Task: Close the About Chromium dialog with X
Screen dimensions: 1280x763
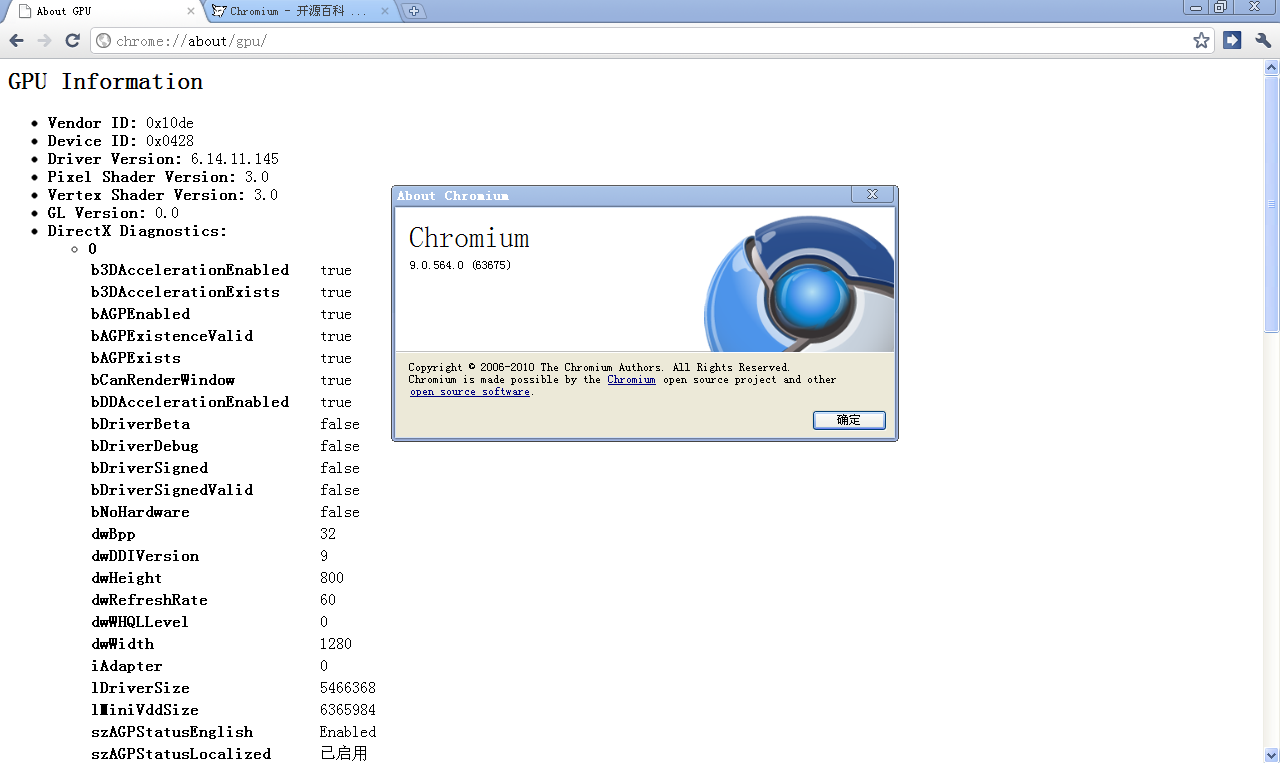Action: point(872,195)
